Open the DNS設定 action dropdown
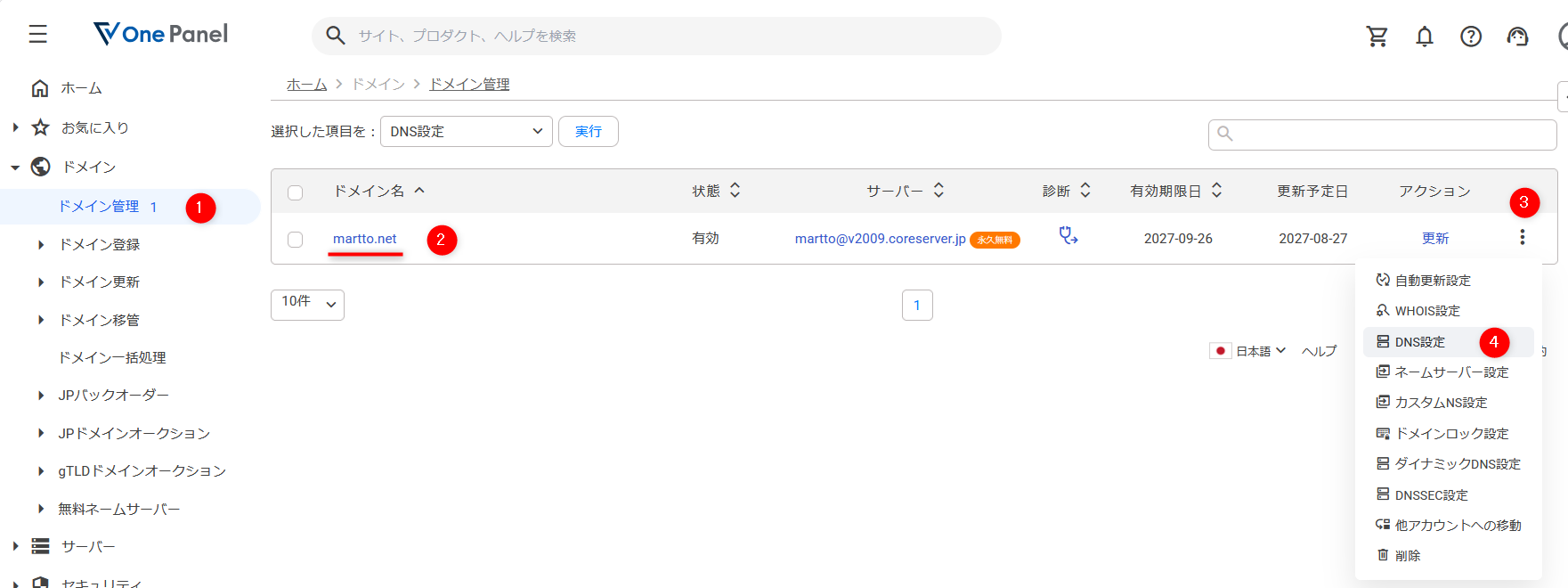 467,132
